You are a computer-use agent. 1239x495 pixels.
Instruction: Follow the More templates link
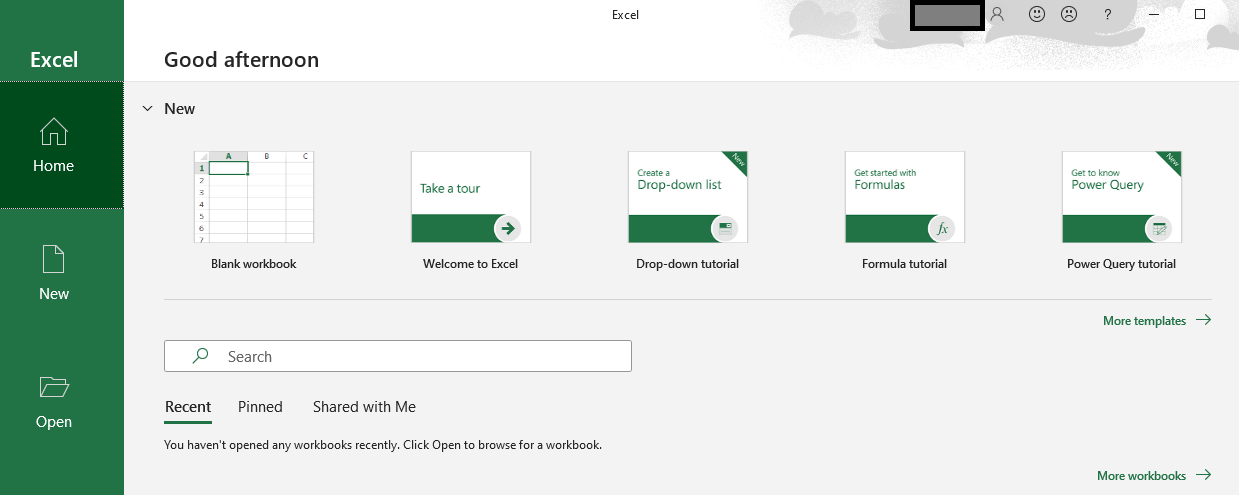tap(1157, 321)
